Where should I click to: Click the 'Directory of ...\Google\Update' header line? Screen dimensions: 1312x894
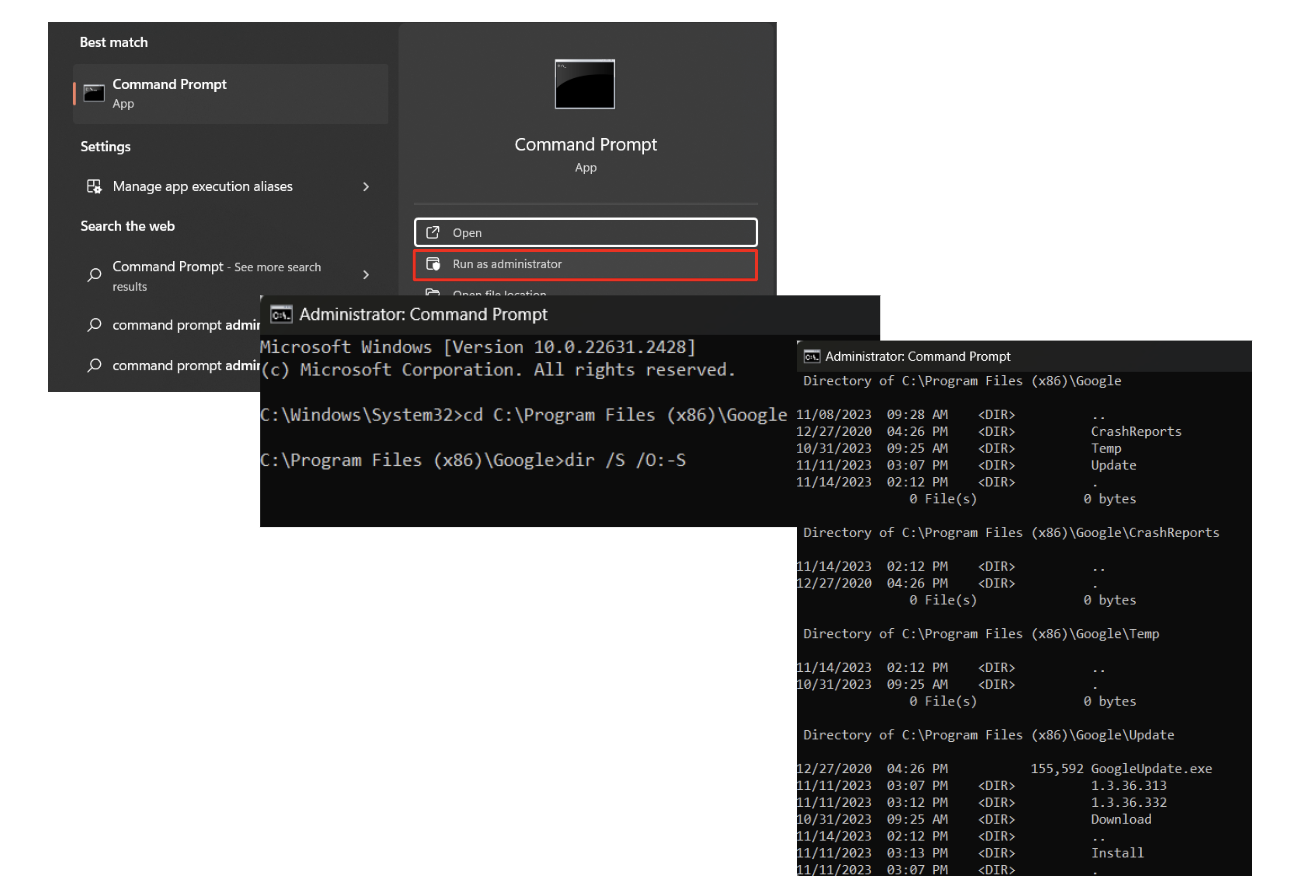click(x=989, y=735)
